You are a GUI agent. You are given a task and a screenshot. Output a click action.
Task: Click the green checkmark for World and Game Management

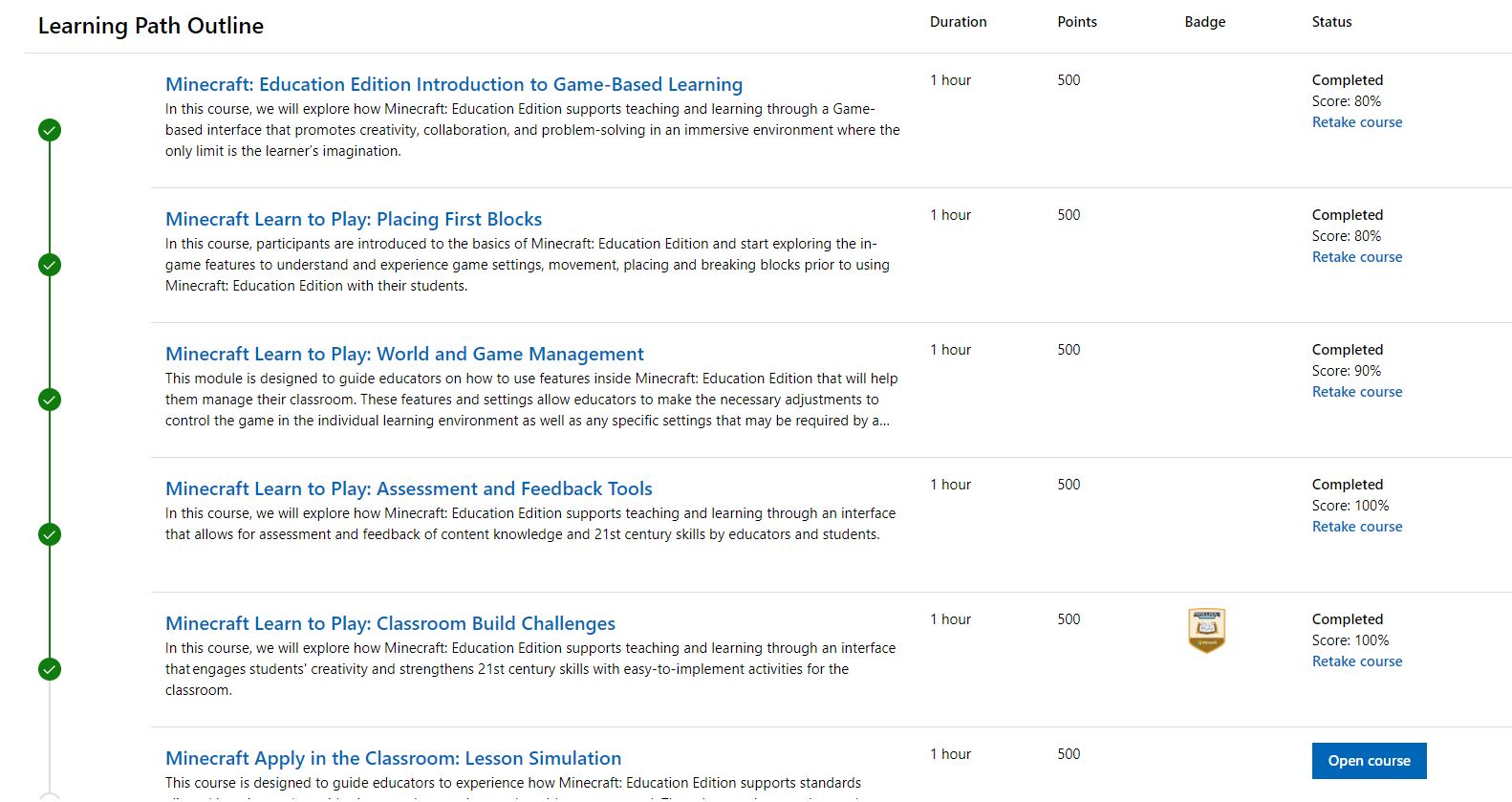pos(50,400)
